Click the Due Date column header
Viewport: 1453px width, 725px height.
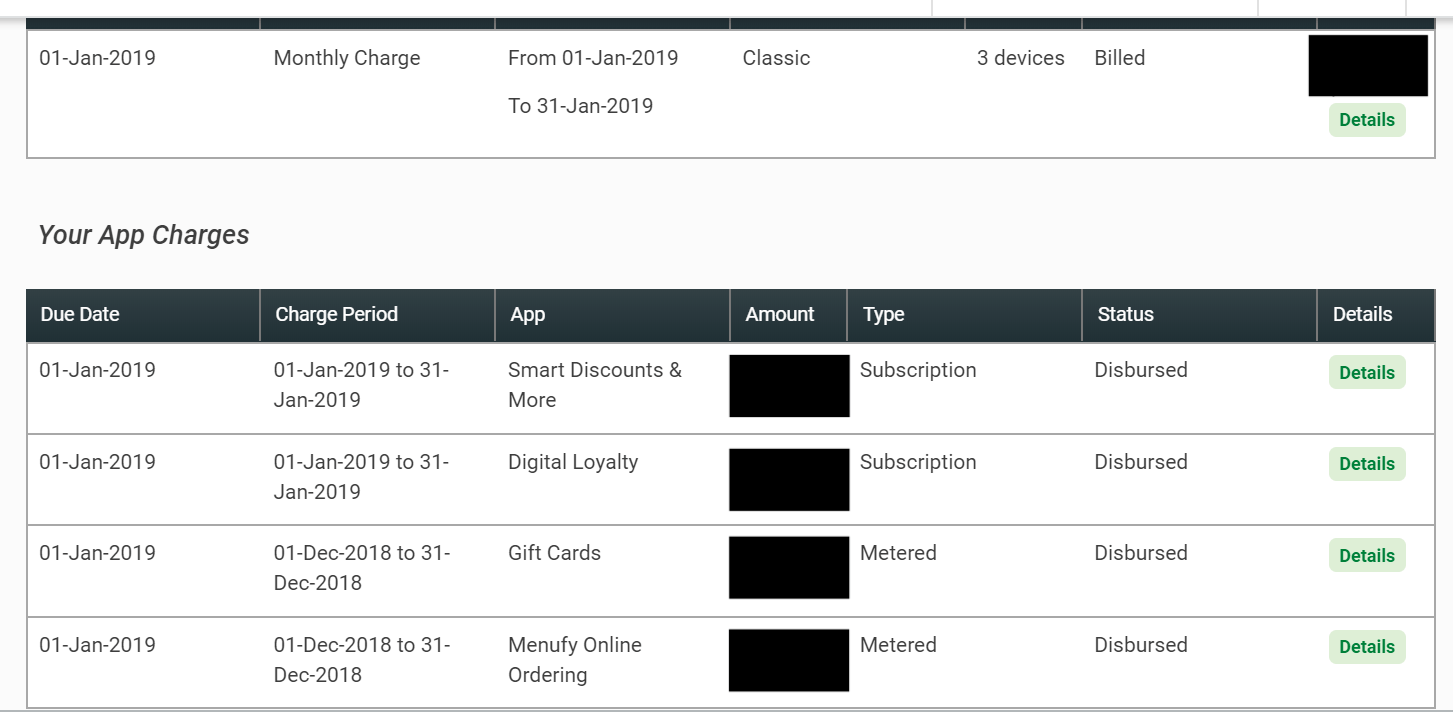tap(80, 314)
